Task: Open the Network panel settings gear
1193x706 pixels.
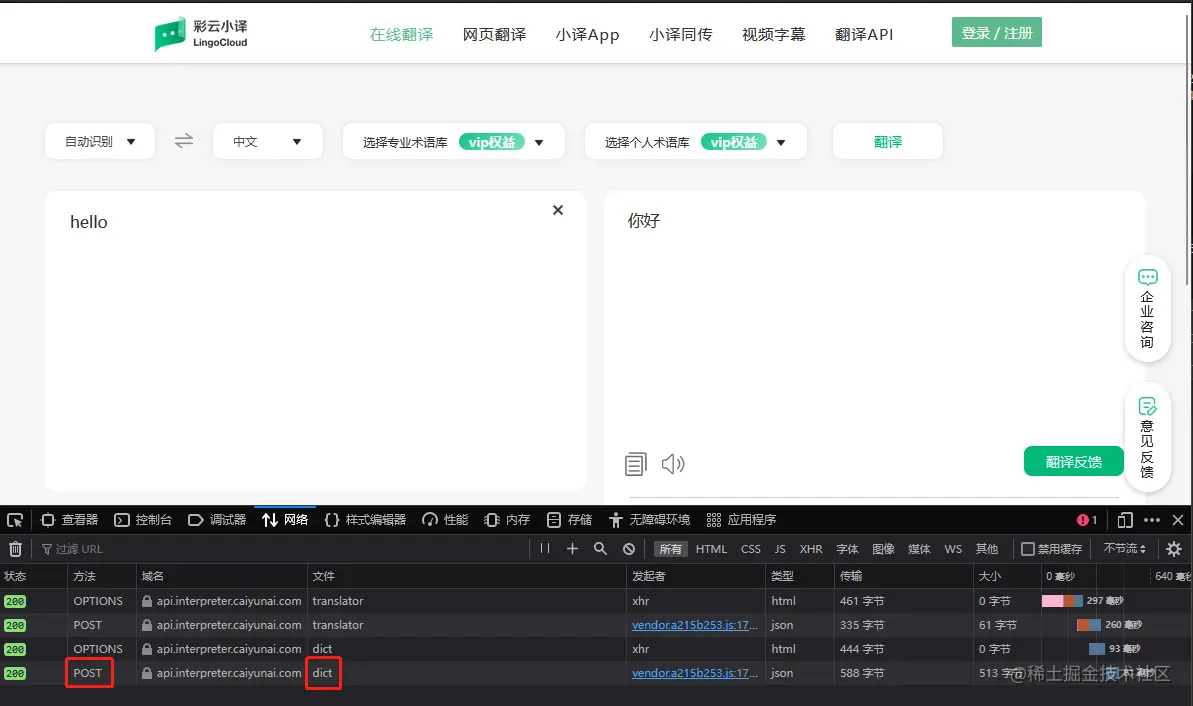Action: click(x=1174, y=548)
